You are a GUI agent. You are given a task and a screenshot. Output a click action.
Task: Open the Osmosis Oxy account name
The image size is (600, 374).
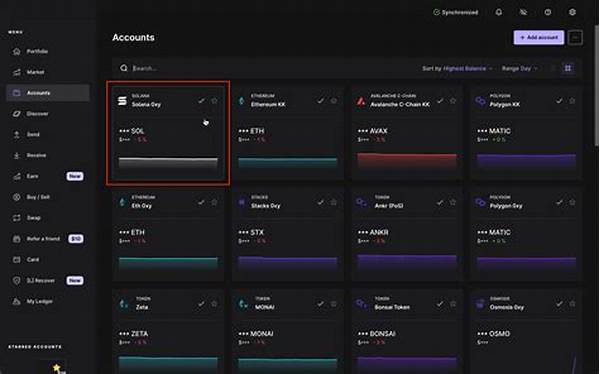507,307
